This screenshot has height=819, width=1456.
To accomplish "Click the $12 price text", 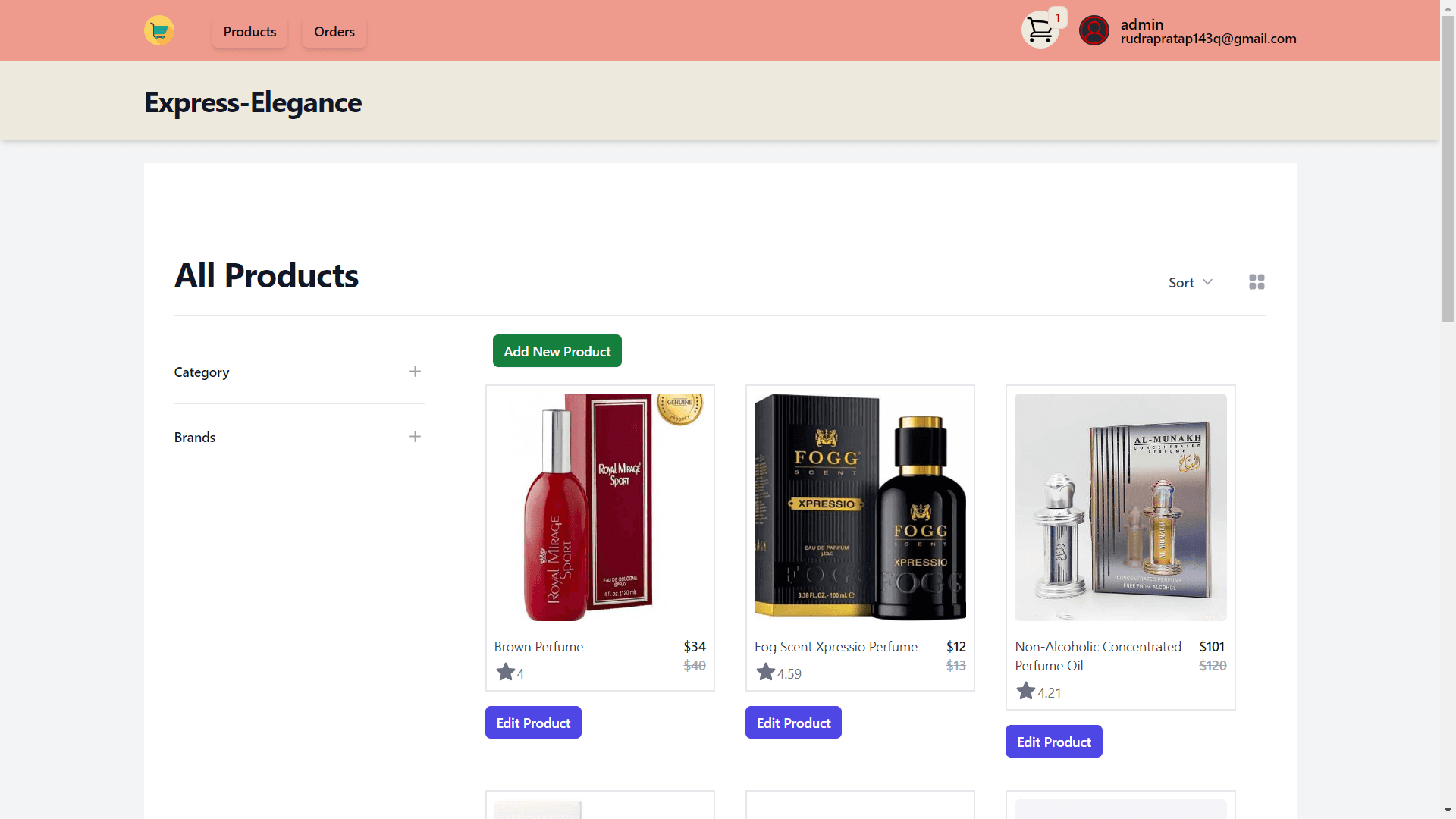I will [x=955, y=647].
